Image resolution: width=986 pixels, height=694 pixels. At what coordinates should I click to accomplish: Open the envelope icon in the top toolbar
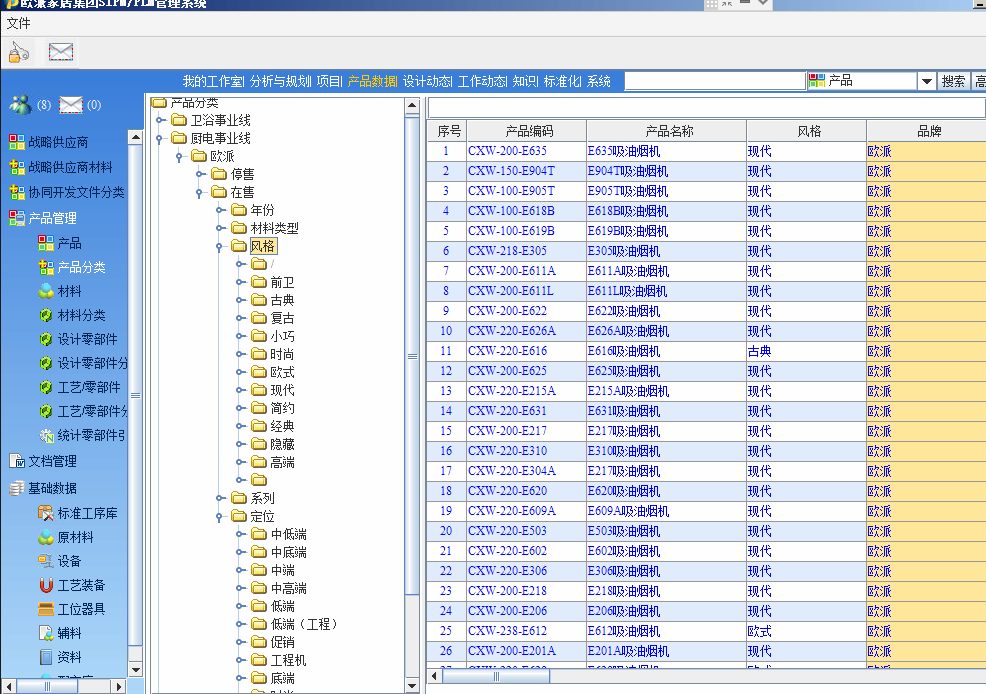pos(61,52)
